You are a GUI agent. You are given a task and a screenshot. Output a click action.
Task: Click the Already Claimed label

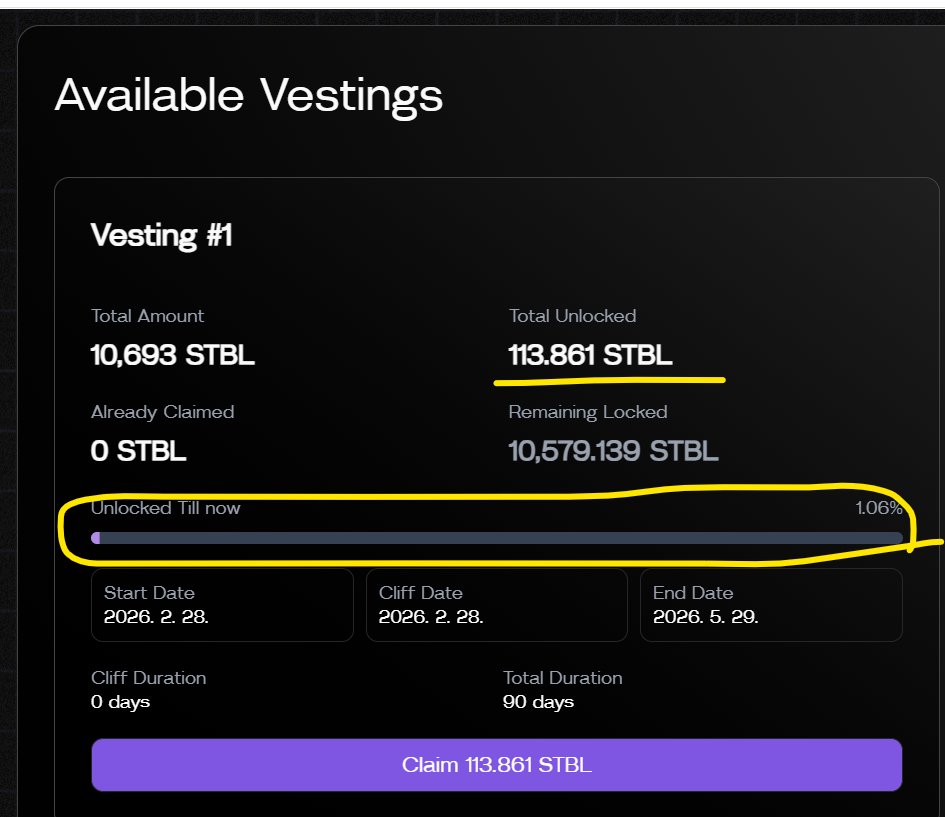162,412
